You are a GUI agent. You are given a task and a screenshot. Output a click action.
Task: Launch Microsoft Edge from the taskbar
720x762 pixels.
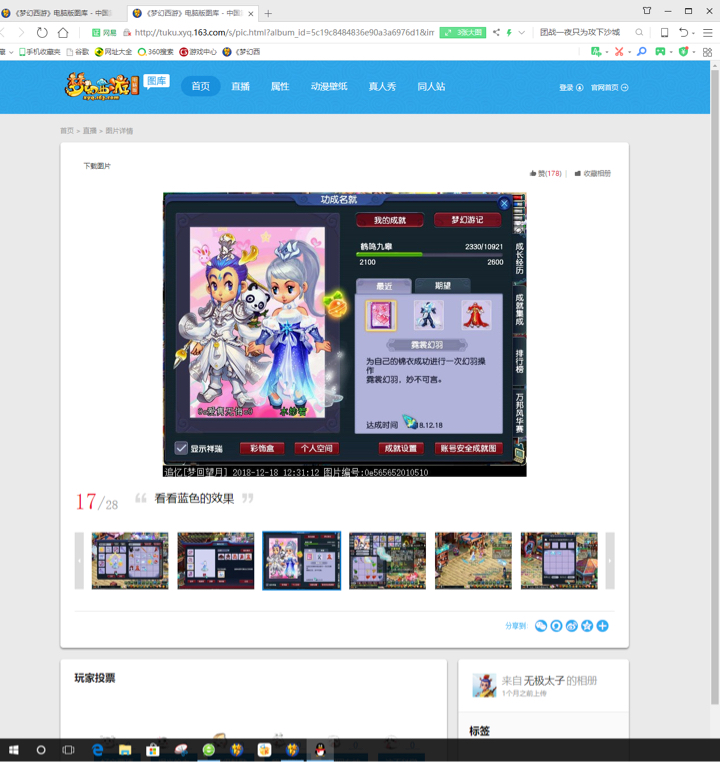pyautogui.click(x=98, y=750)
